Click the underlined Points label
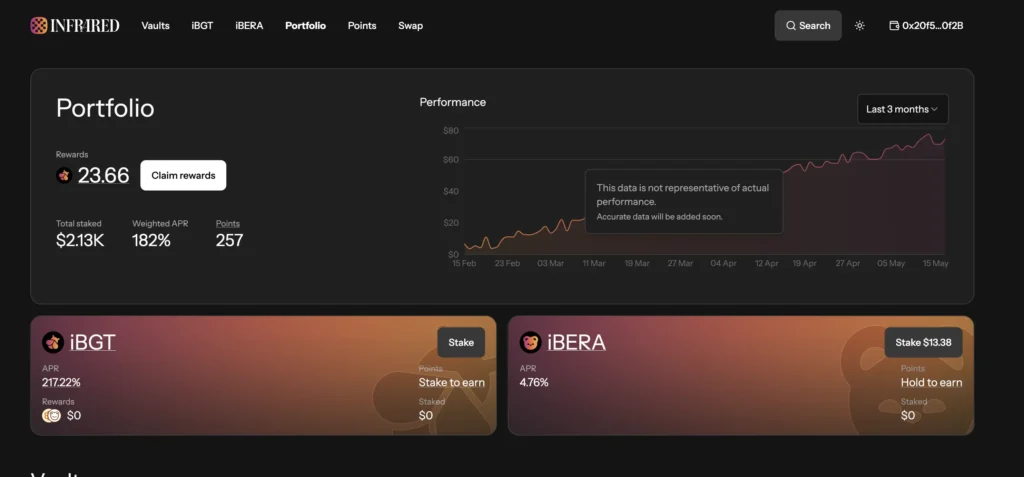This screenshot has width=1024, height=477. pos(228,223)
